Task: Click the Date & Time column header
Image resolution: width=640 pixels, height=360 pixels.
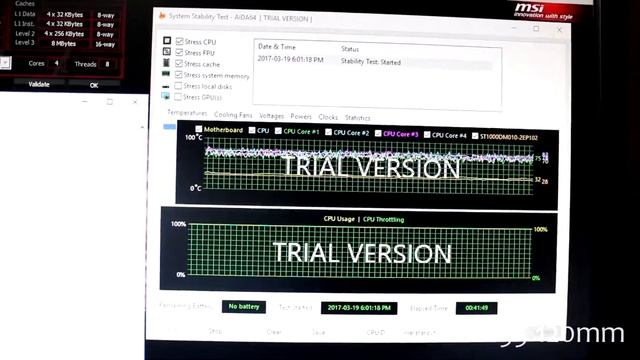Action: coord(277,47)
